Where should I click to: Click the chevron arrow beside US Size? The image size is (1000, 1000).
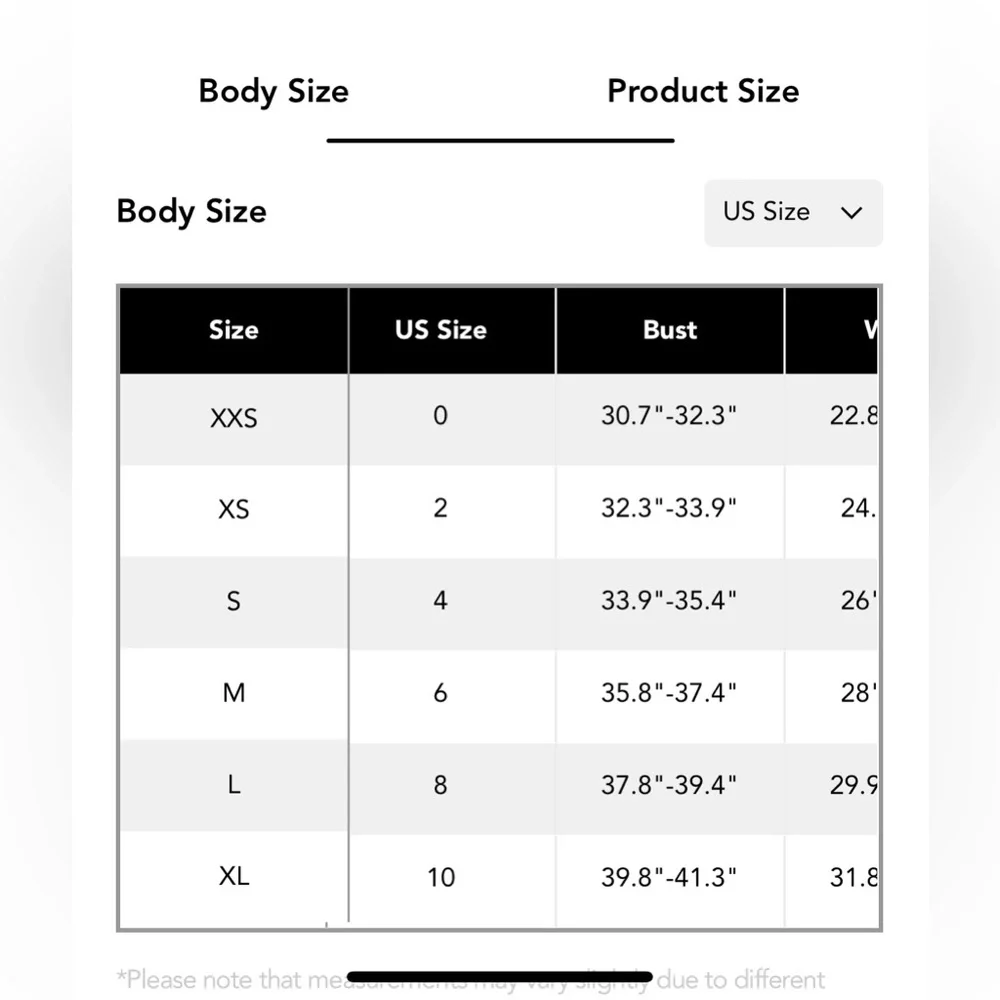tap(852, 212)
